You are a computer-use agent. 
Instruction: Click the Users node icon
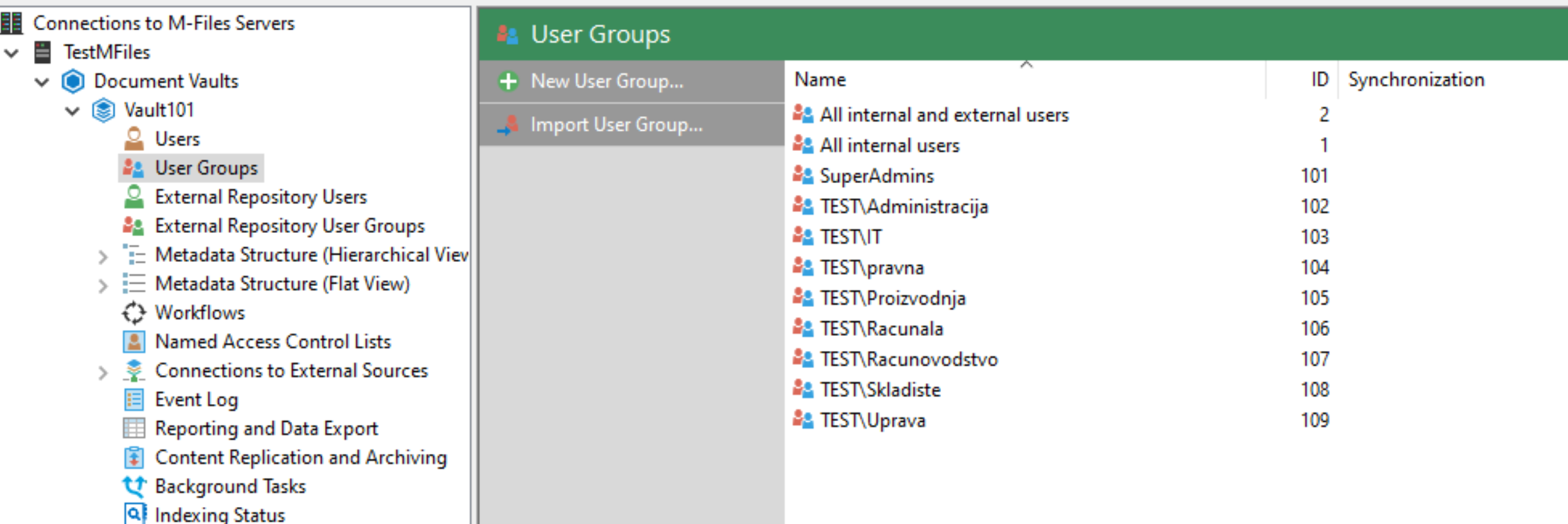click(134, 139)
